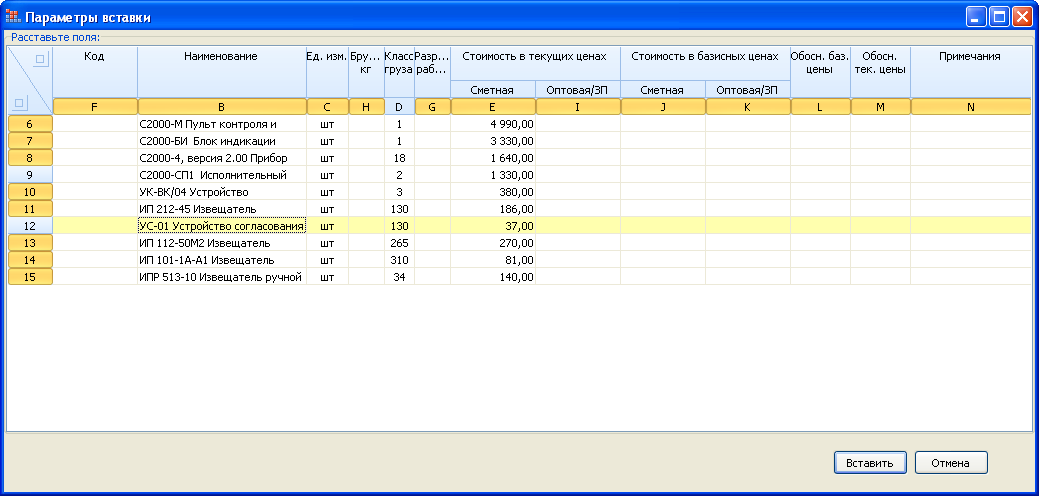This screenshot has width=1039, height=496.
Task: Close the Параметры вставки window
Action: pyautogui.click(x=1022, y=17)
